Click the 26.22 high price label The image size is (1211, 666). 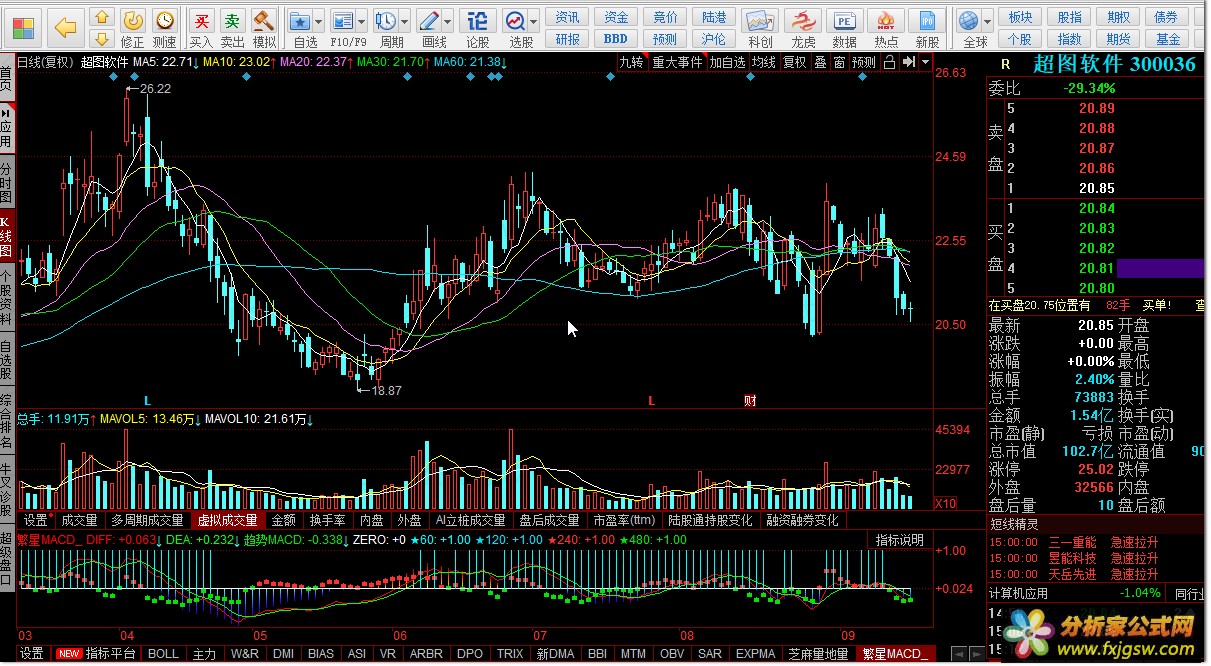155,89
